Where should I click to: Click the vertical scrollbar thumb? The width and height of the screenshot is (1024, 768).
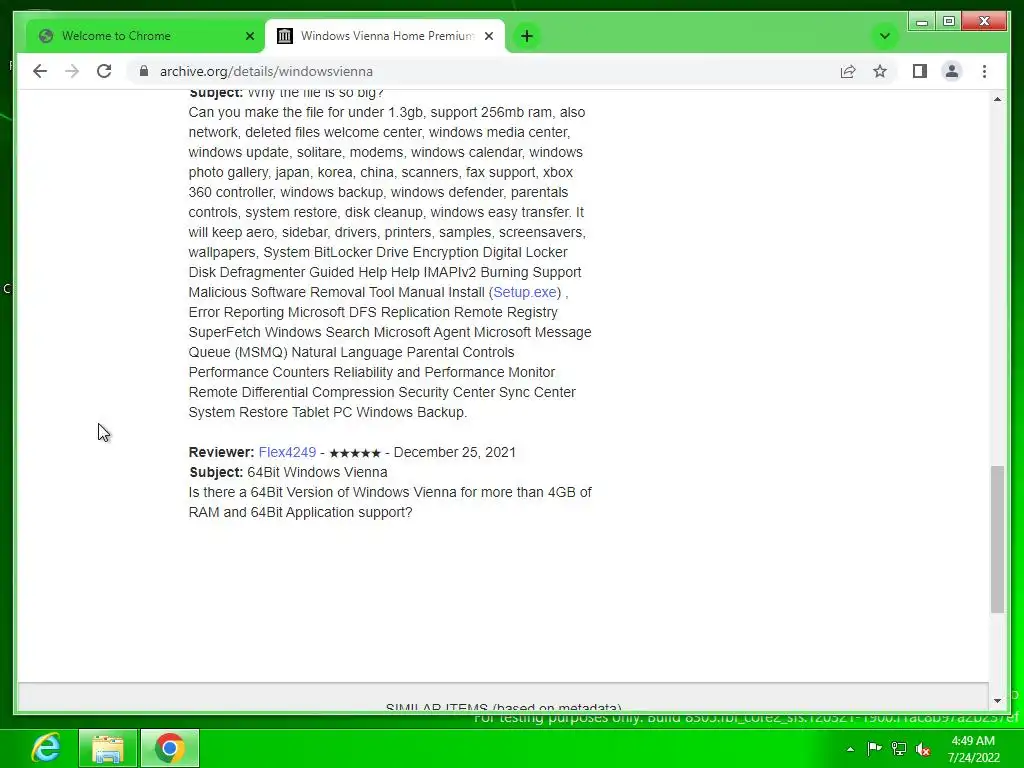pos(997,539)
